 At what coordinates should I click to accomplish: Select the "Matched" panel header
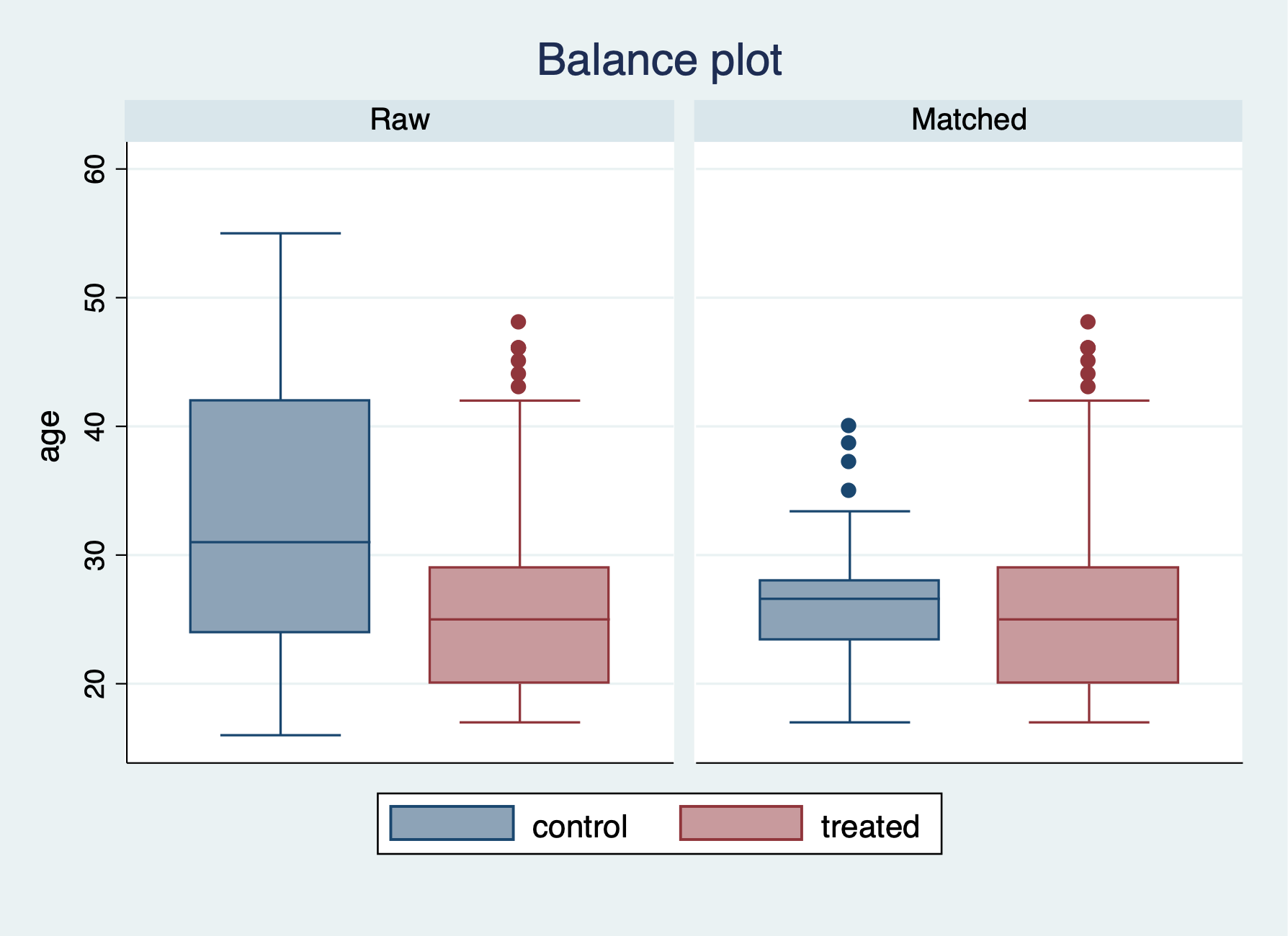tap(968, 120)
